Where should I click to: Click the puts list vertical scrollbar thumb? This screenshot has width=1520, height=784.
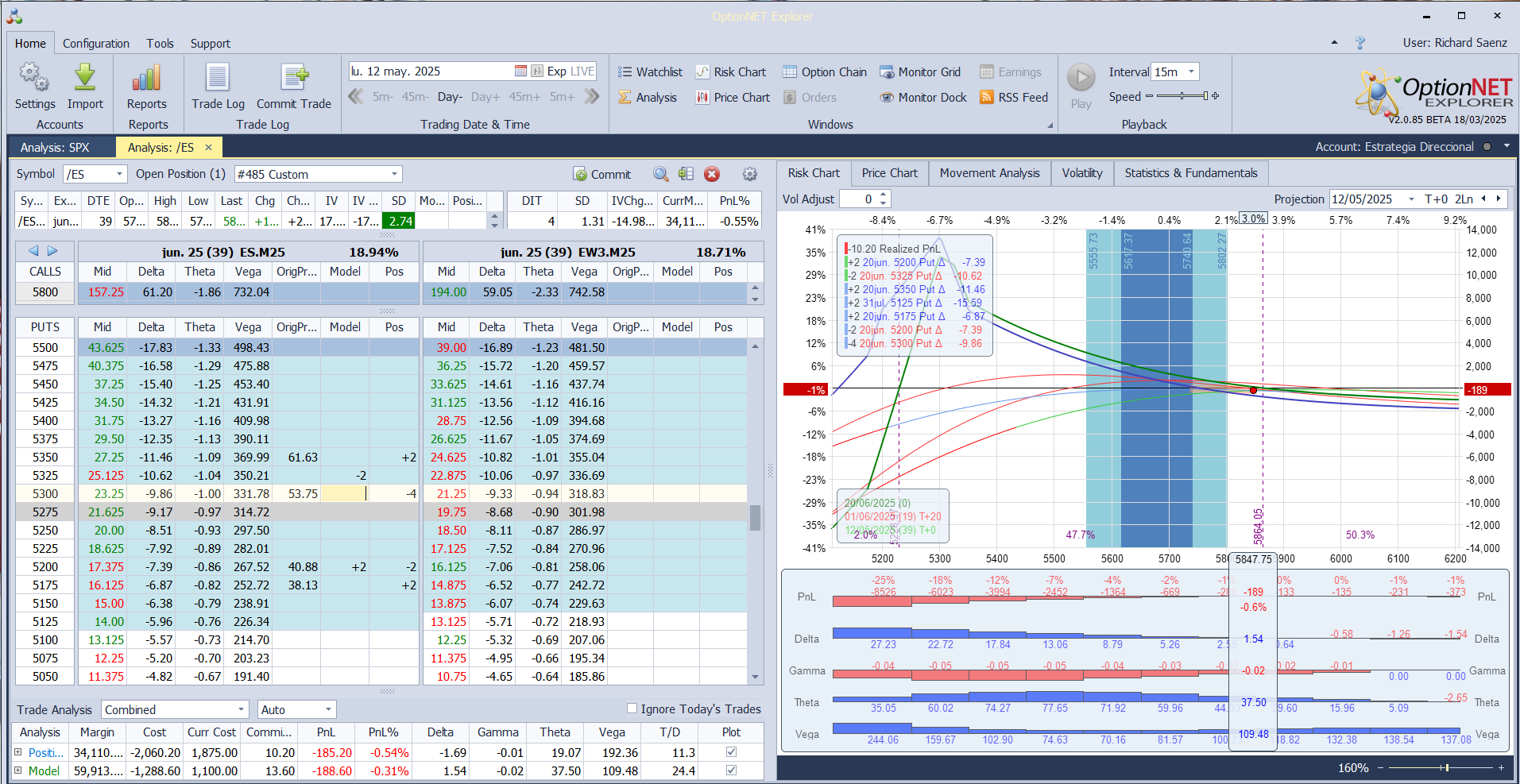[755, 518]
